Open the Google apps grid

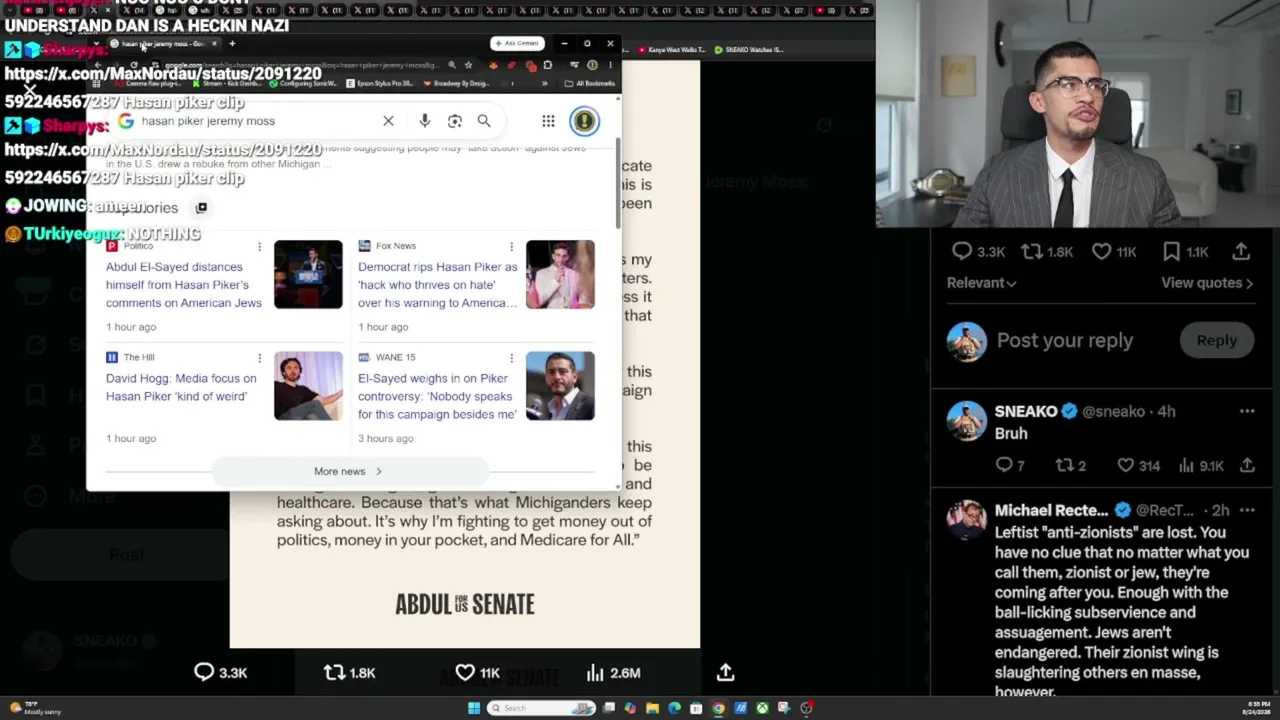point(548,121)
